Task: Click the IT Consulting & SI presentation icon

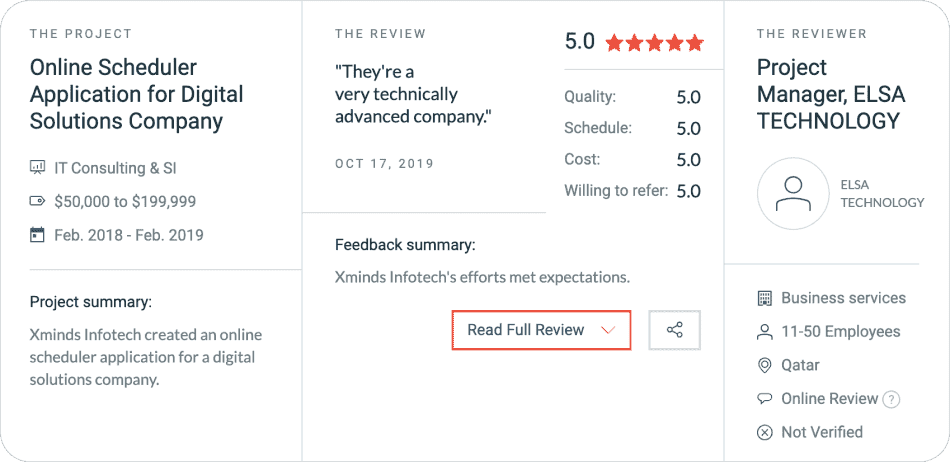Action: [x=38, y=169]
